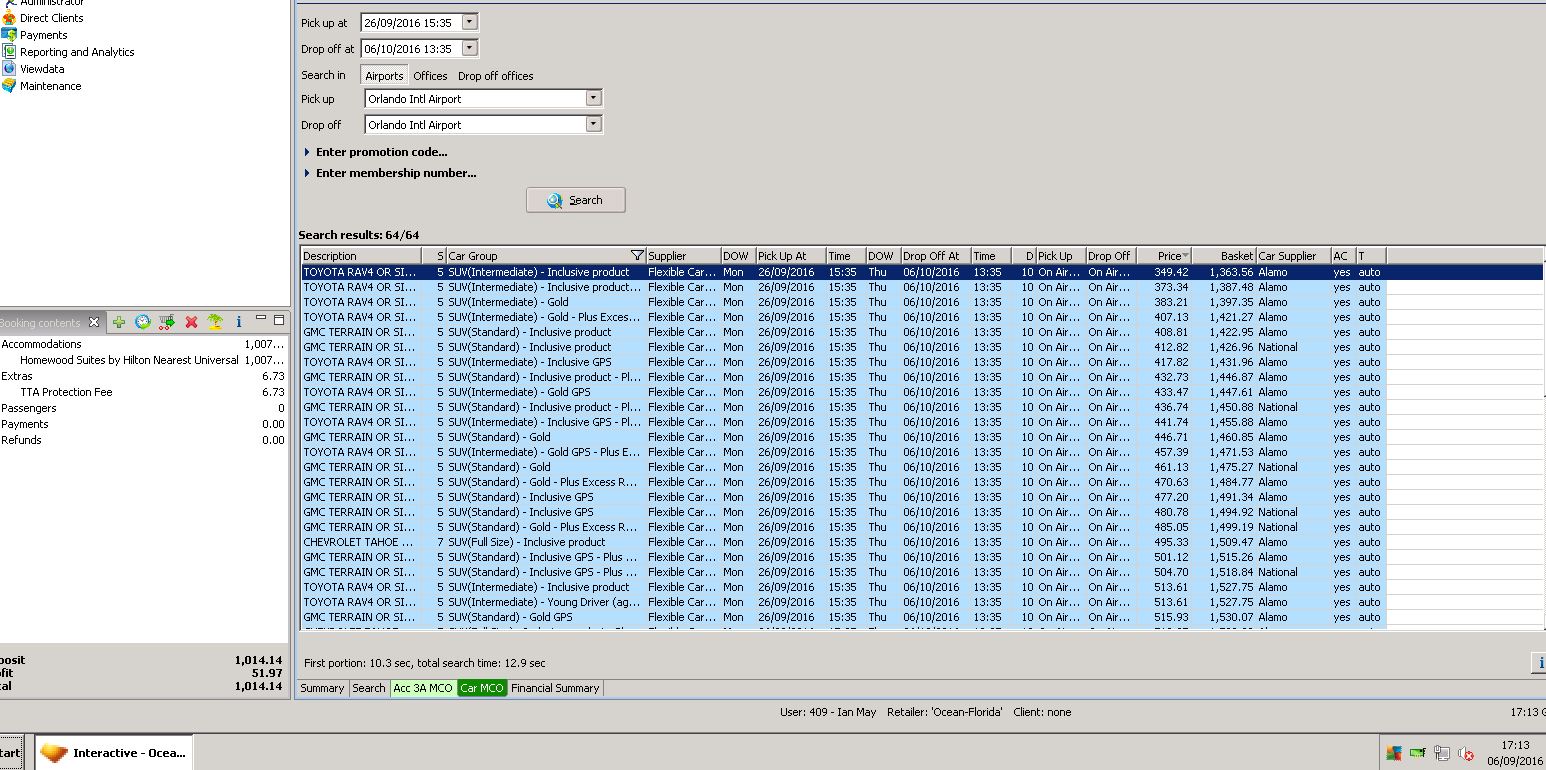Image resolution: width=1546 pixels, height=770 pixels.
Task: Switch to the Financial Summary tab
Action: (x=555, y=688)
